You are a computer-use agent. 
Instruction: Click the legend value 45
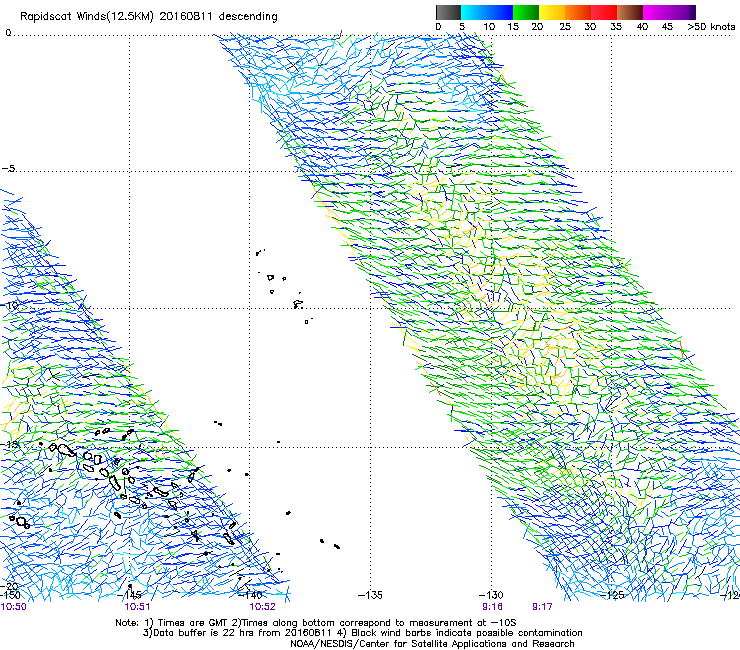point(667,27)
